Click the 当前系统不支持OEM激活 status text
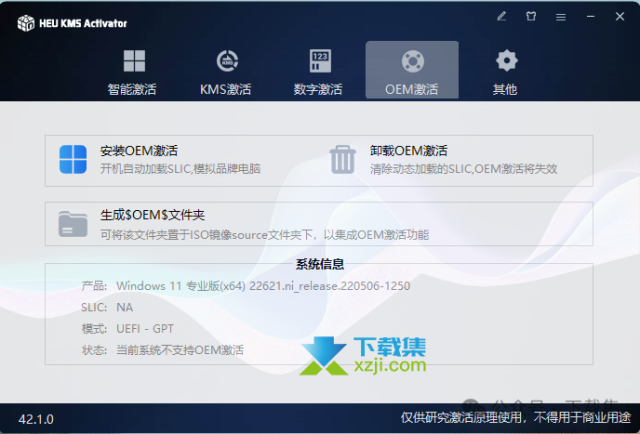 (180, 350)
